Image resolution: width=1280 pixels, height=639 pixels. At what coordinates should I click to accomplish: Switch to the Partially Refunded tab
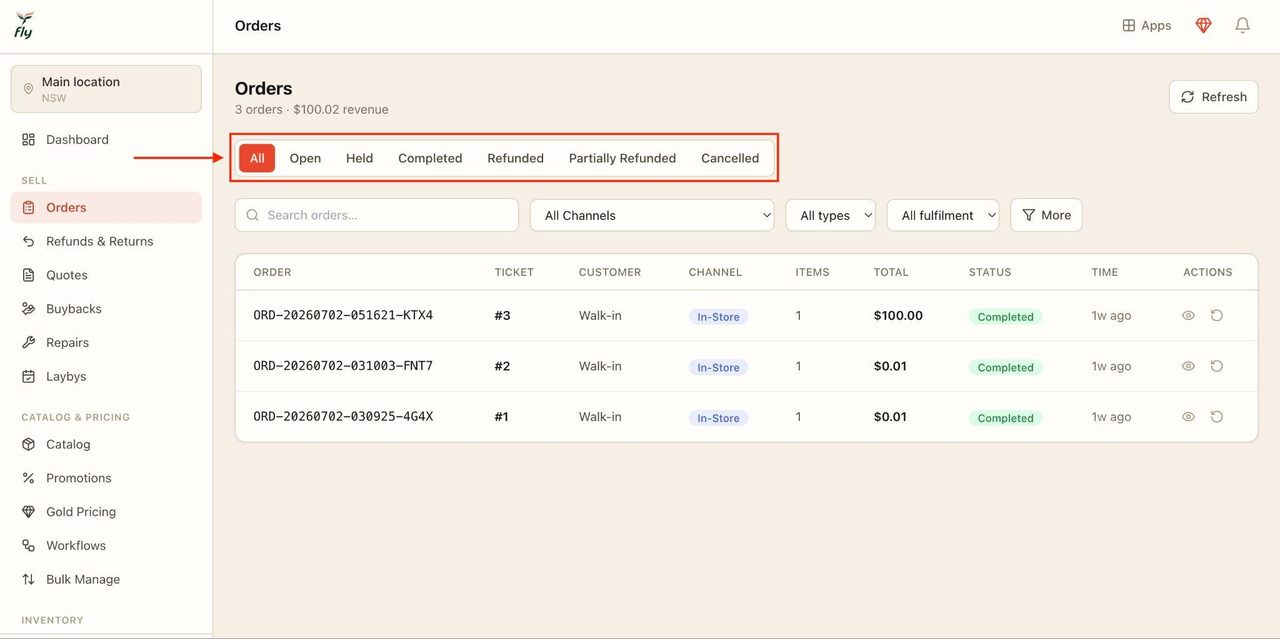(622, 158)
